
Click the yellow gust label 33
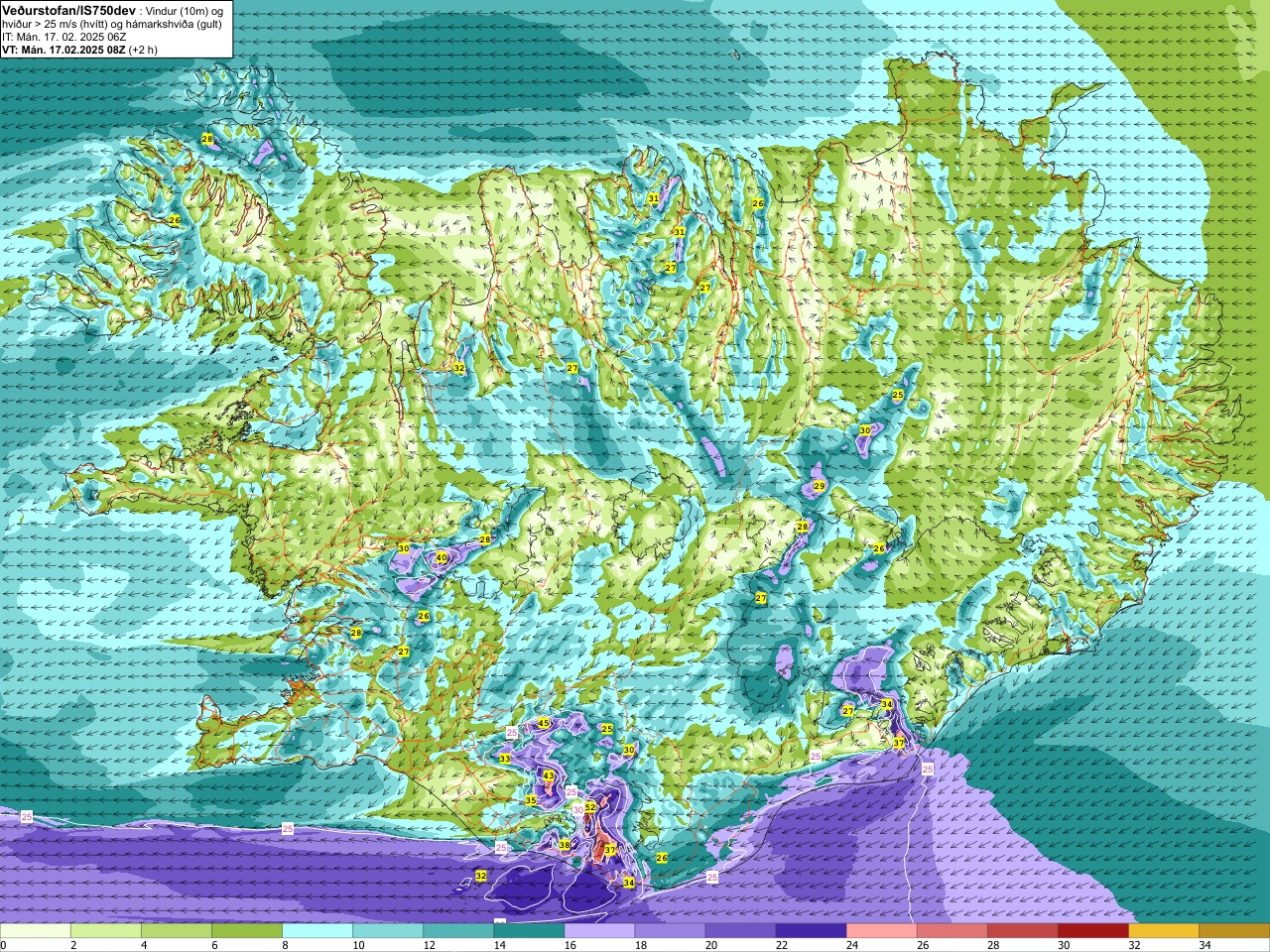tap(505, 759)
